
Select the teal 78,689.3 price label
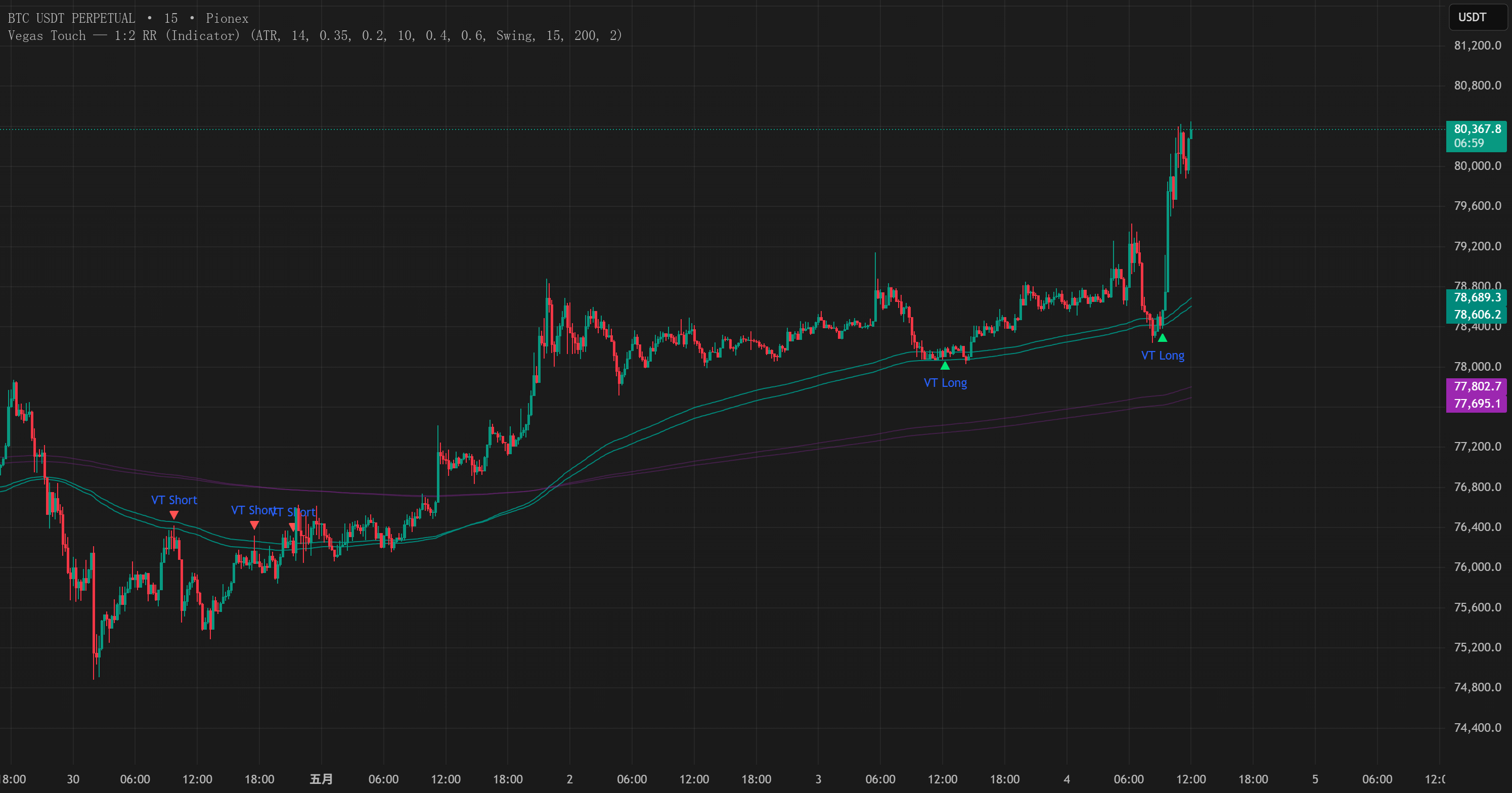pos(1476,297)
